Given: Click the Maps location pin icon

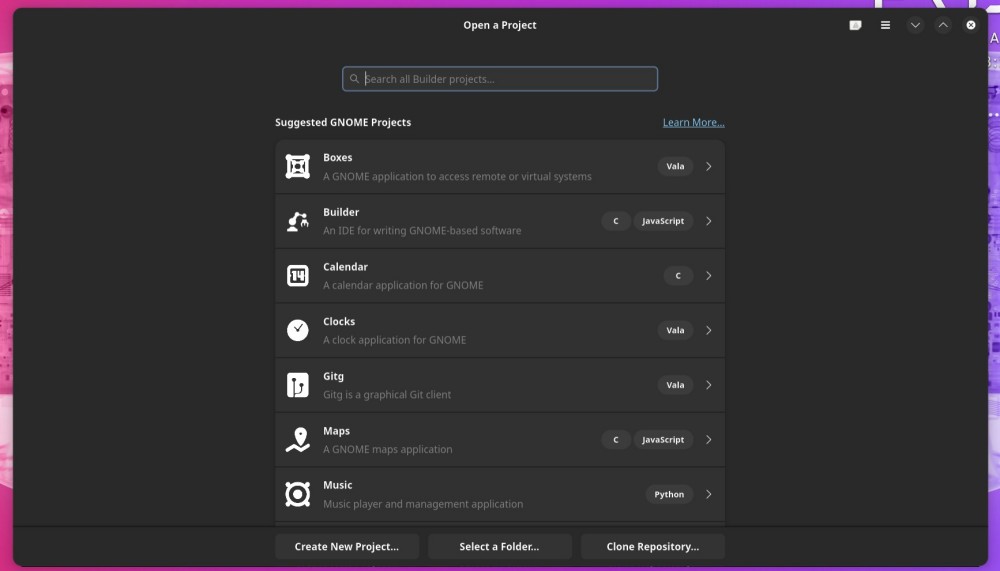Looking at the screenshot, I should tap(298, 440).
